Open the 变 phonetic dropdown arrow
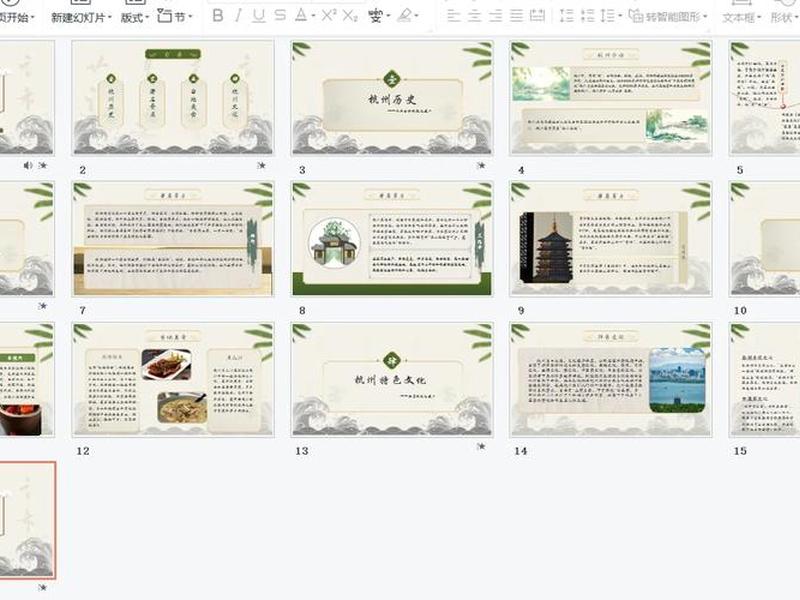The width and height of the screenshot is (800, 600). pyautogui.click(x=388, y=16)
